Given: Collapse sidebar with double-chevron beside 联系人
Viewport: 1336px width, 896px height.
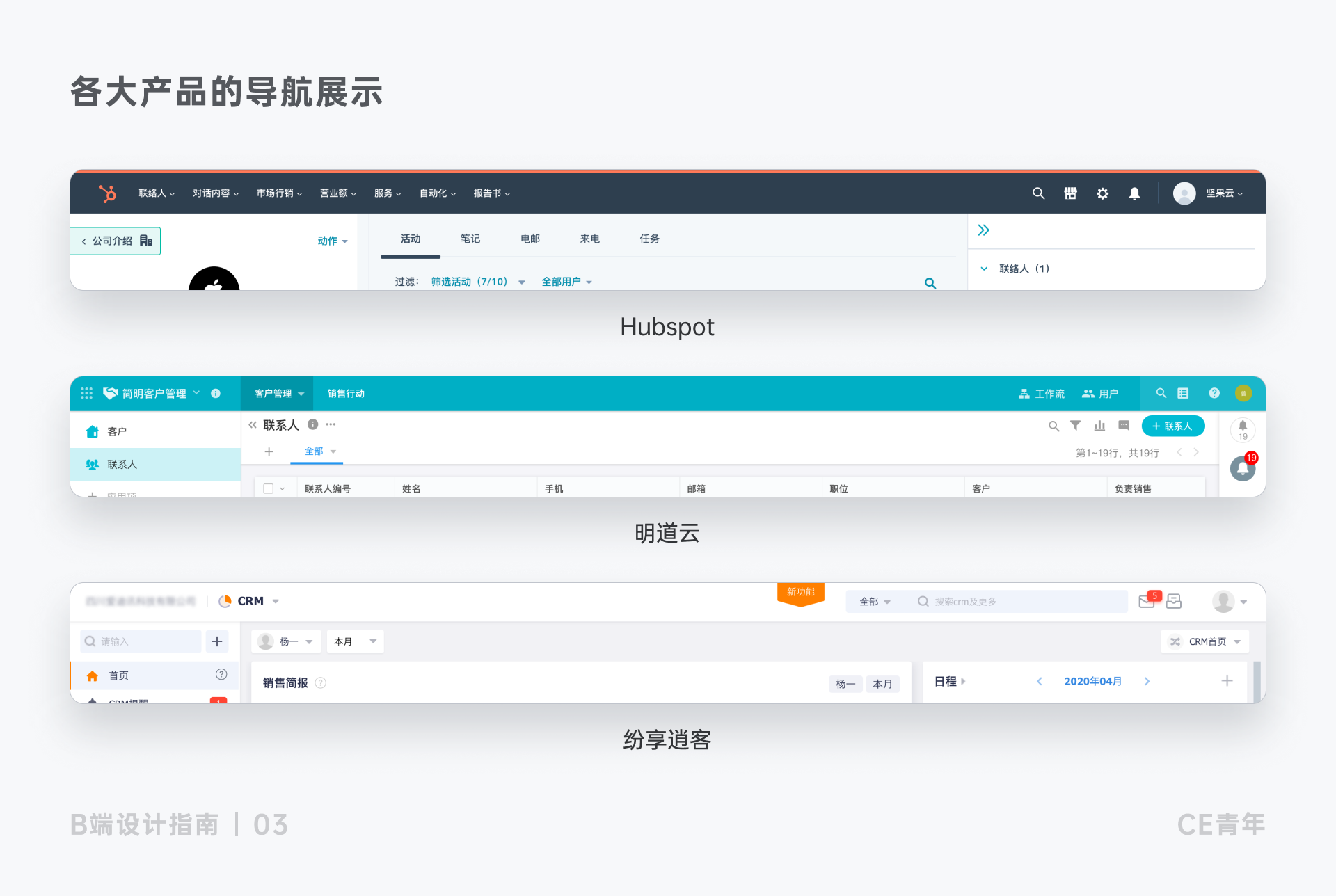Looking at the screenshot, I should point(253,425).
